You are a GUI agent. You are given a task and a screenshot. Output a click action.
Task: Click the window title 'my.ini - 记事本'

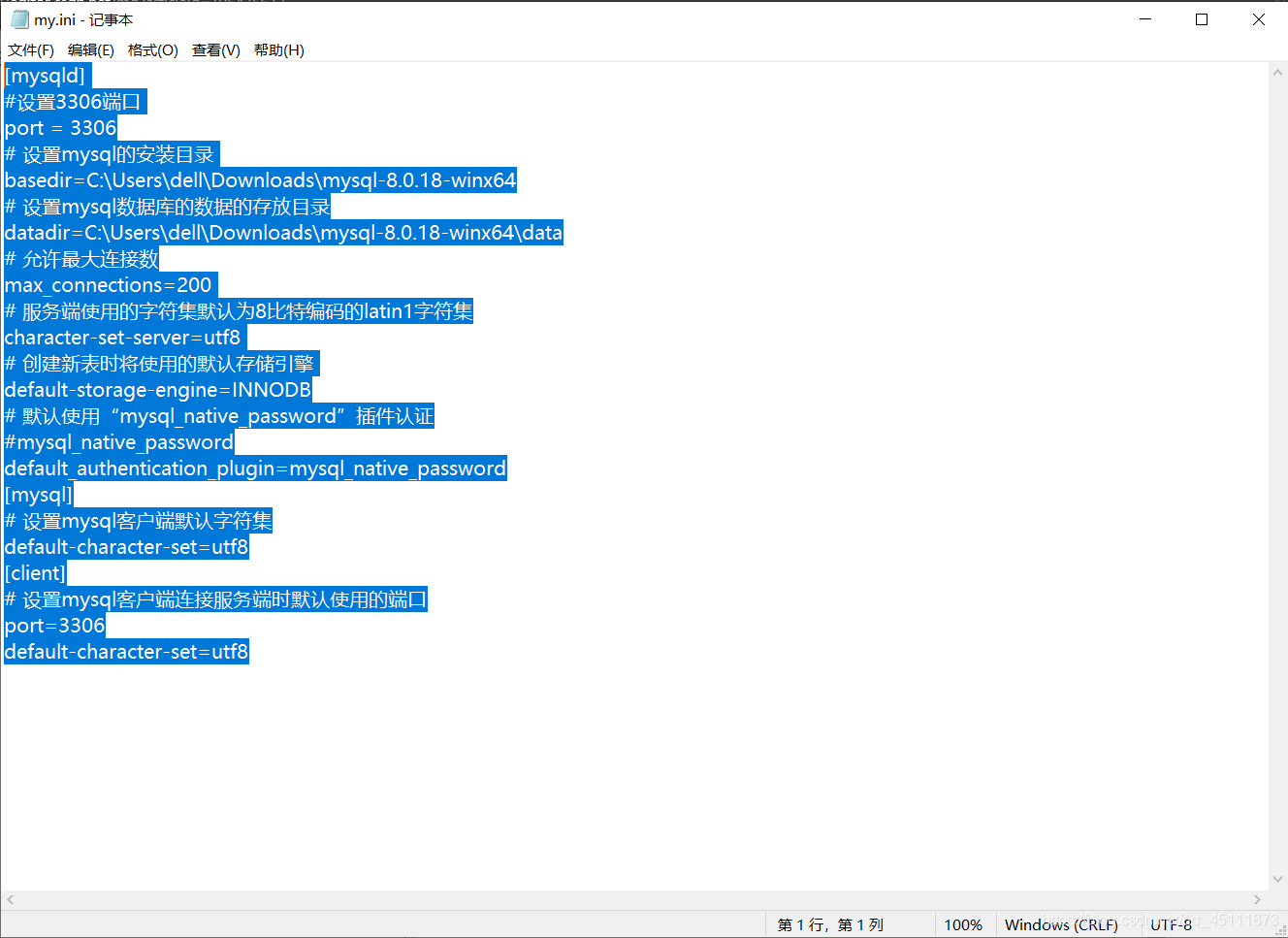[83, 19]
